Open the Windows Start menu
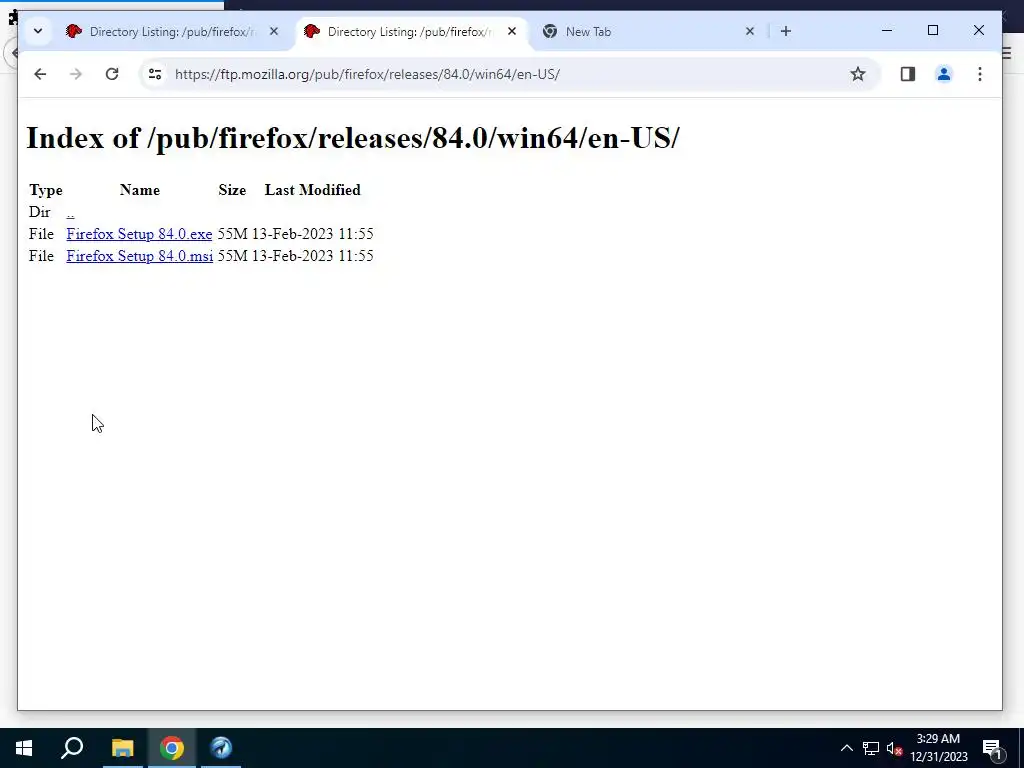Screen dimensions: 1024x768 (24, 748)
